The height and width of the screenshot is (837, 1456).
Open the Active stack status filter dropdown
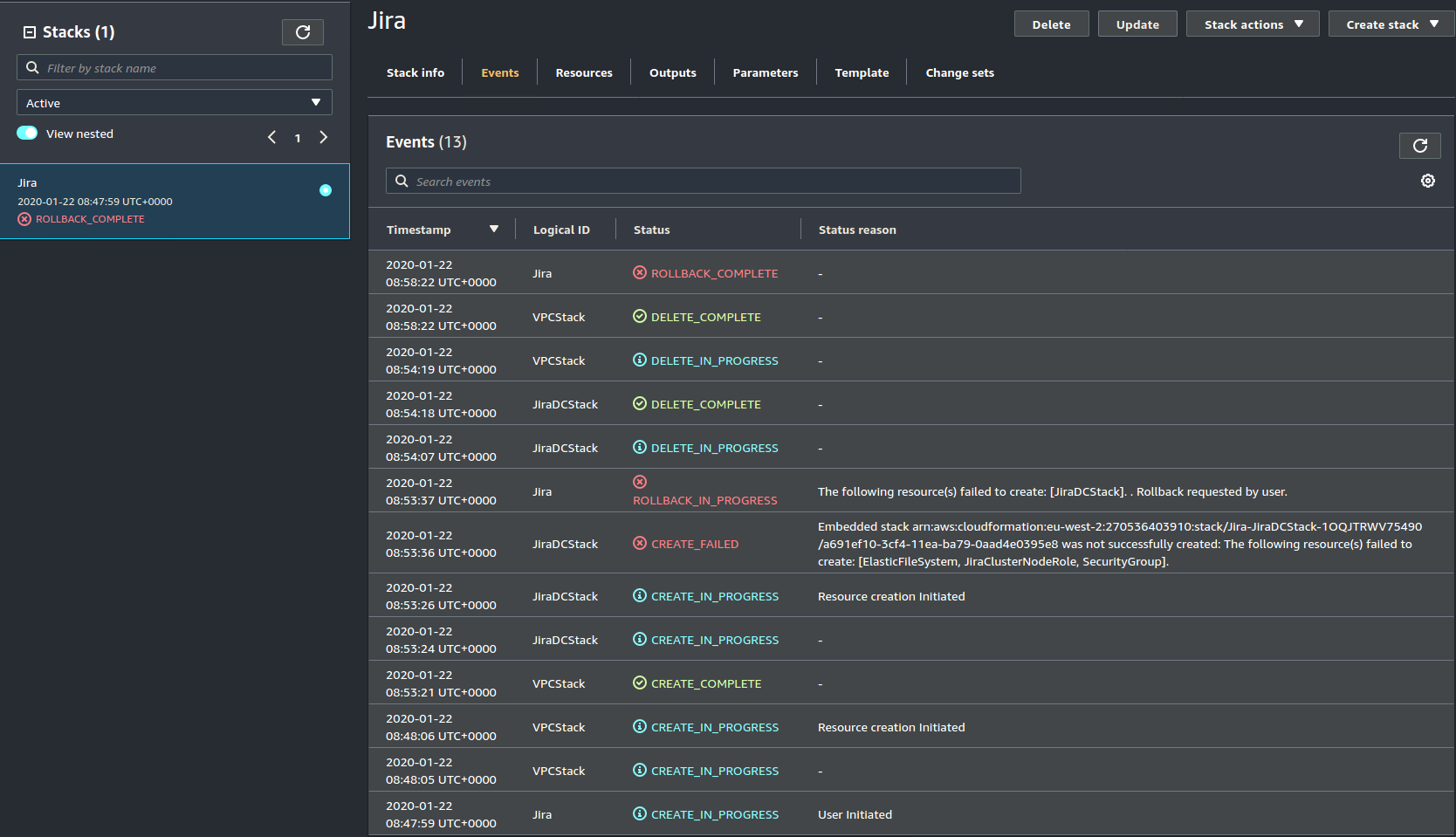point(174,102)
